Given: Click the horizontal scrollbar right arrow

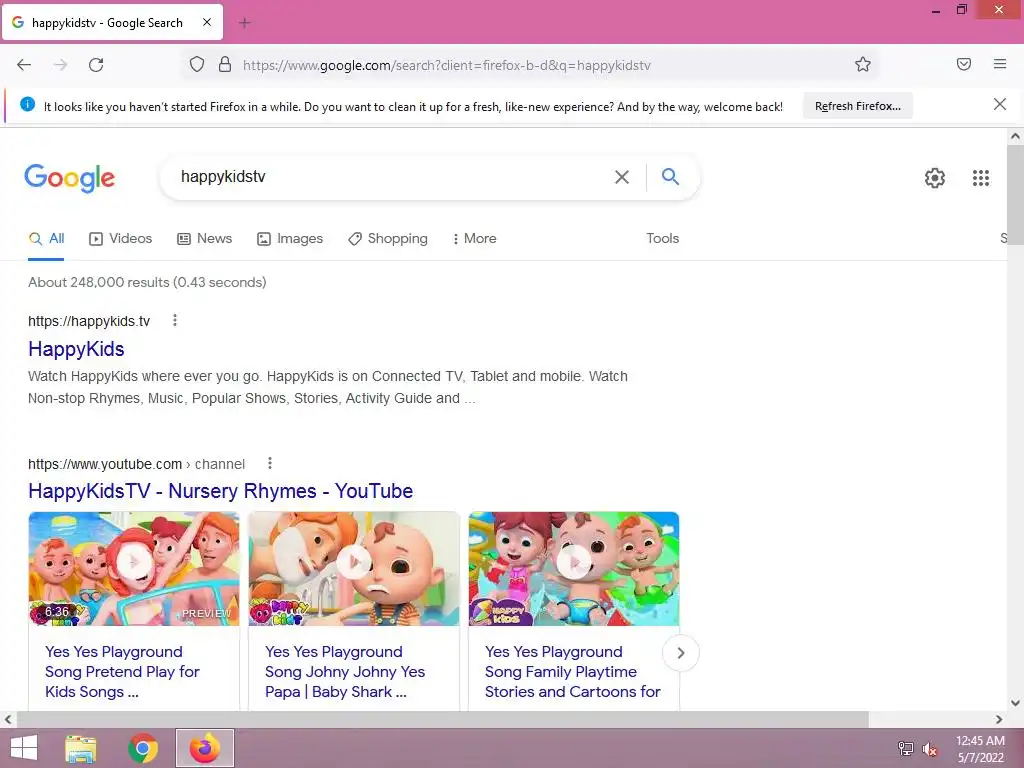Looking at the screenshot, I should [x=999, y=719].
